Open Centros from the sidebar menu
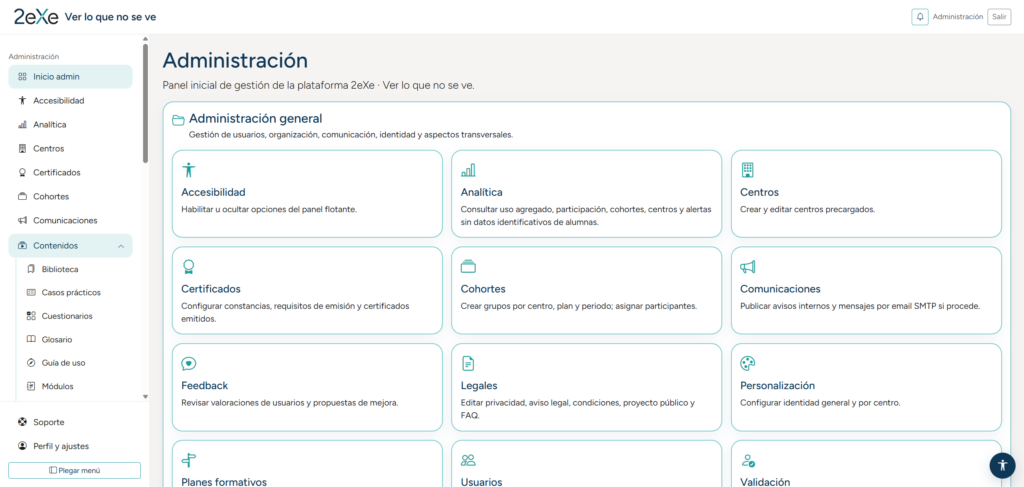The image size is (1024, 487). click(x=71, y=148)
